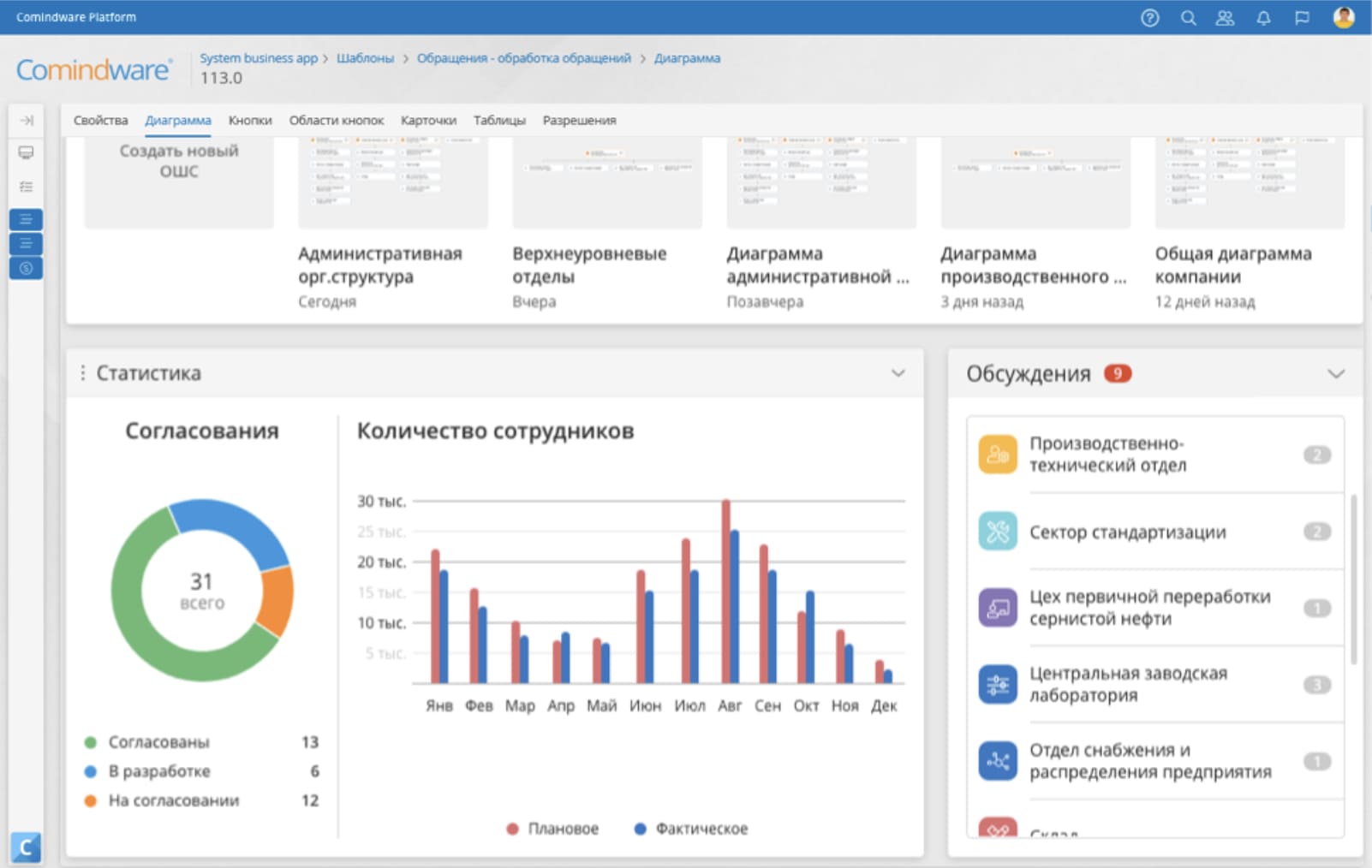Open the monitor icon in the sidebar

[27, 153]
